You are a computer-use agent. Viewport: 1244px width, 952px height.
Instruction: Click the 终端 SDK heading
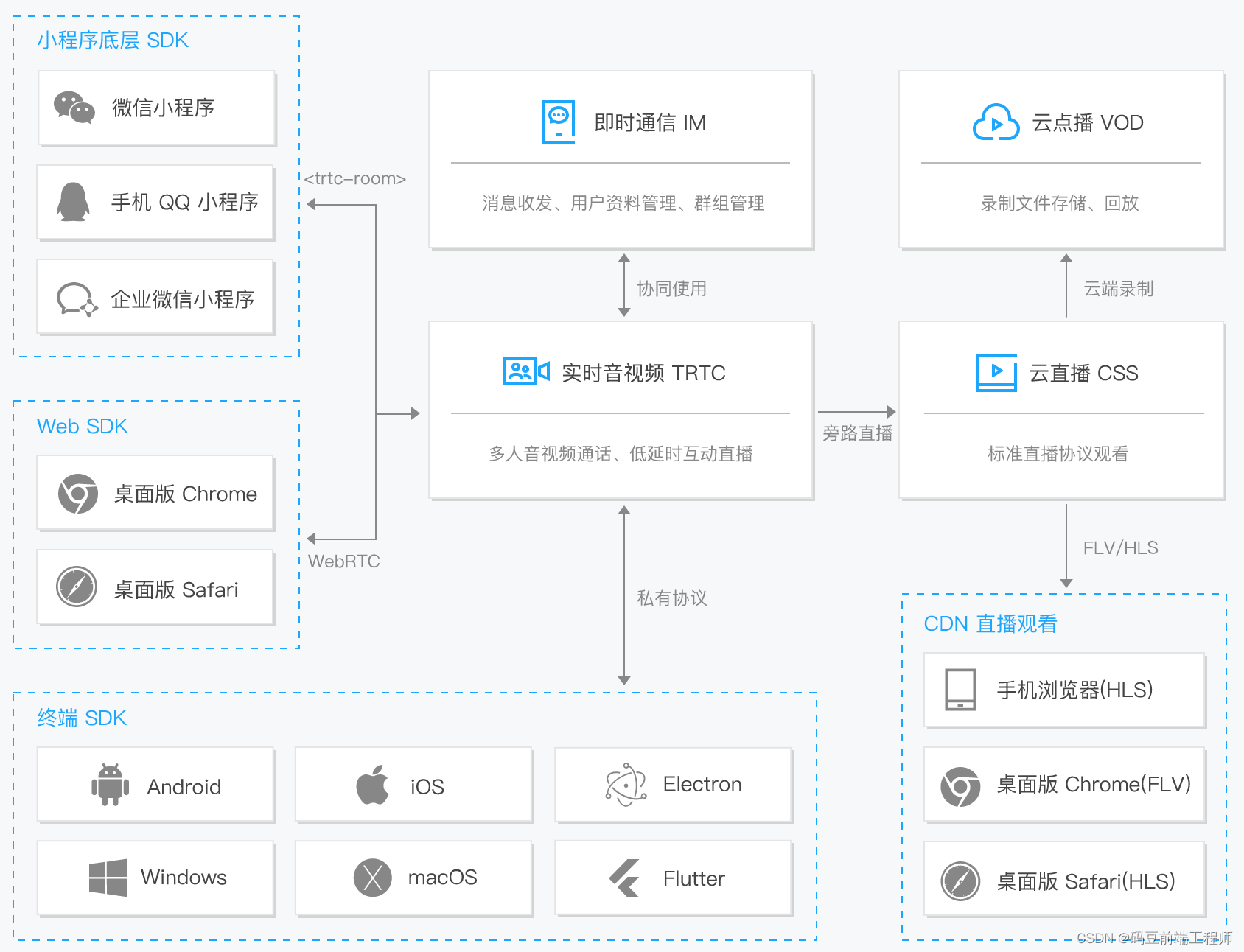coord(82,718)
